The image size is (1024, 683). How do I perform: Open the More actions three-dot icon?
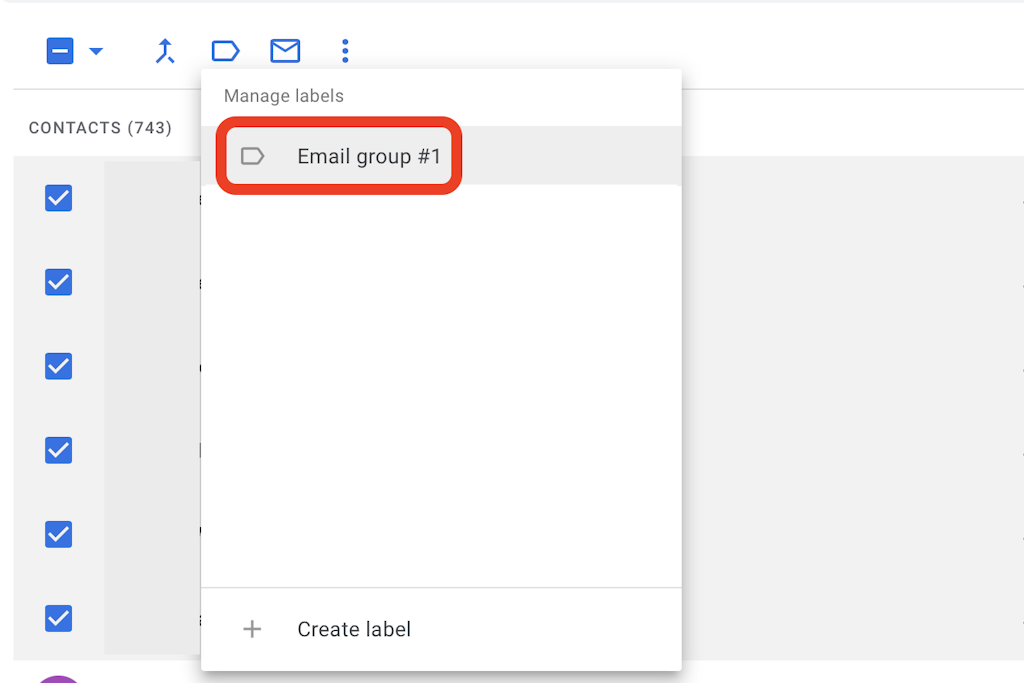coord(345,51)
